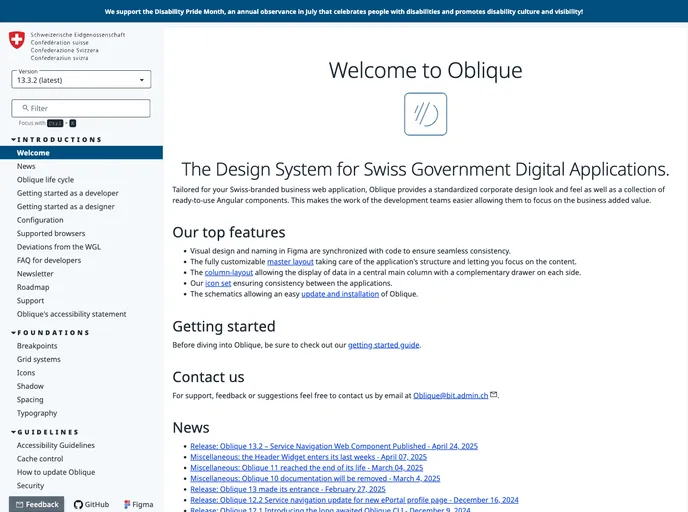Click the Disability Pride Month banner text
688x512 pixels.
(344, 12)
